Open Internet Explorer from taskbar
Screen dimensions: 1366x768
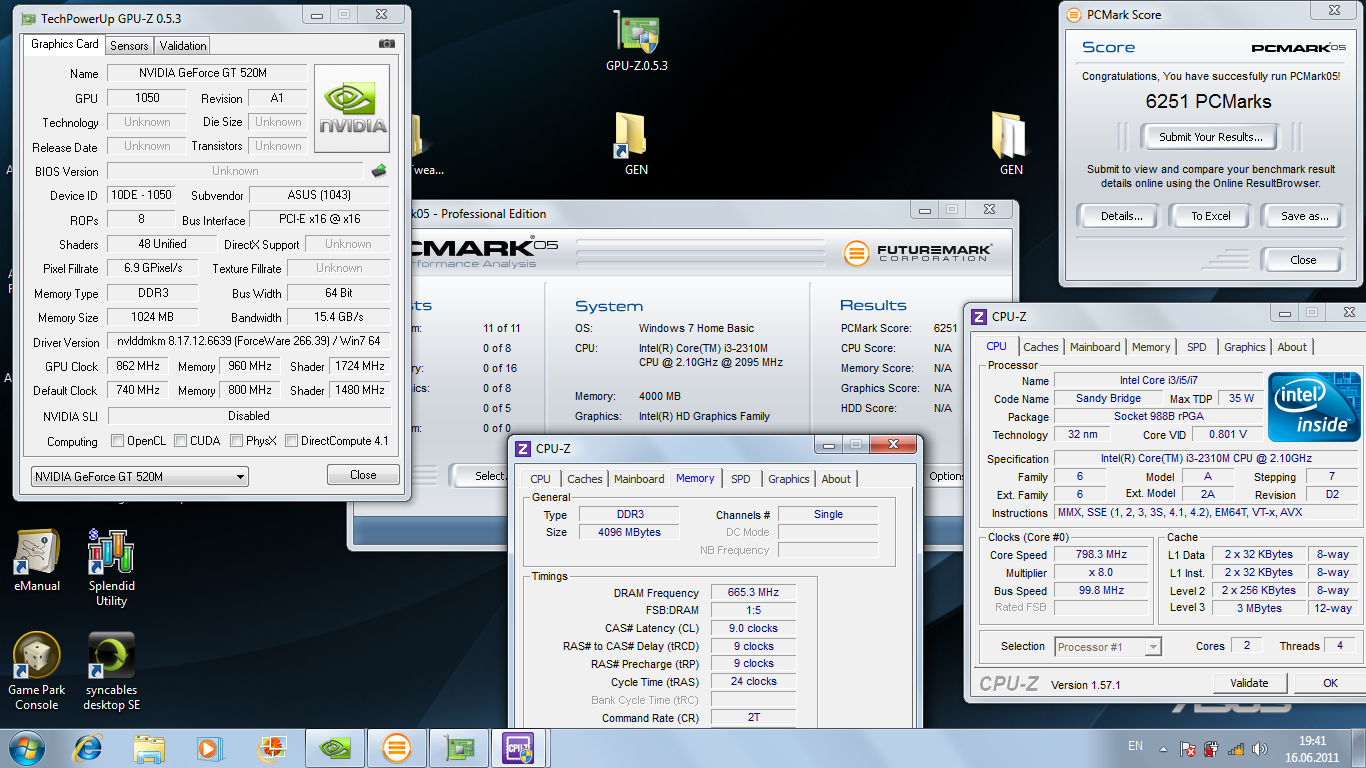click(x=89, y=748)
